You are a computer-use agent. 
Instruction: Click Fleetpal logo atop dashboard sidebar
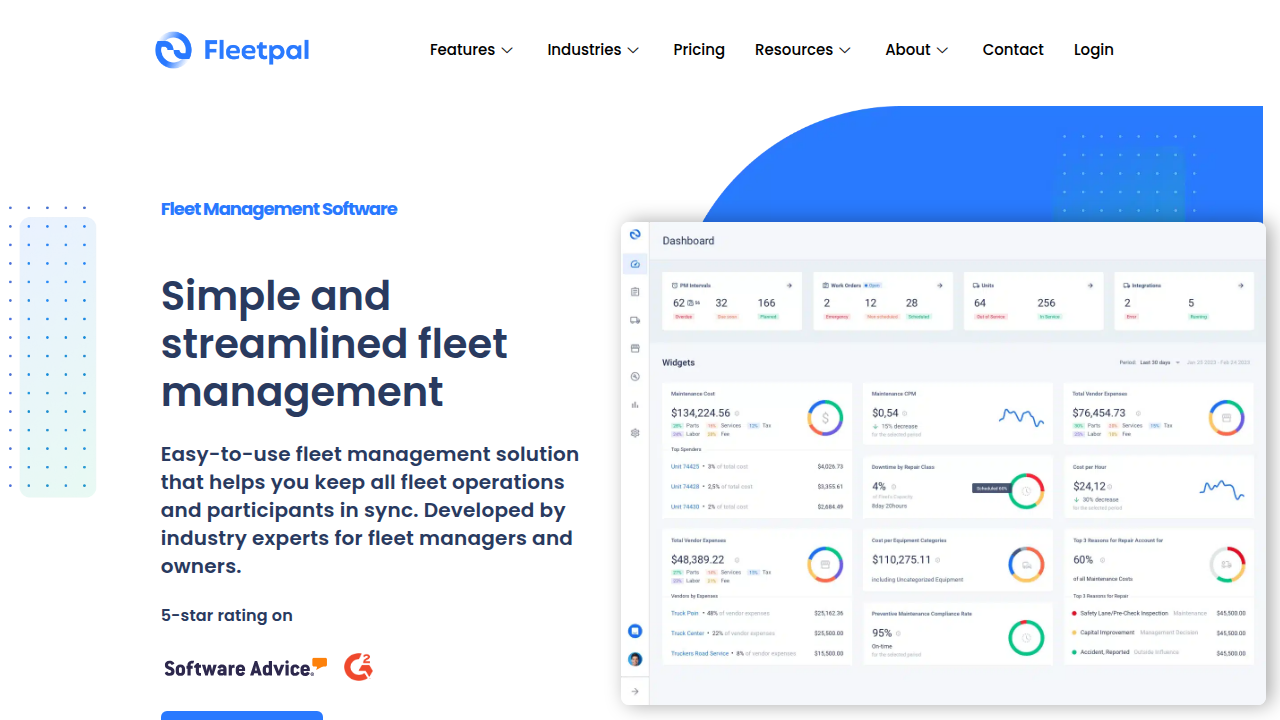[x=635, y=234]
